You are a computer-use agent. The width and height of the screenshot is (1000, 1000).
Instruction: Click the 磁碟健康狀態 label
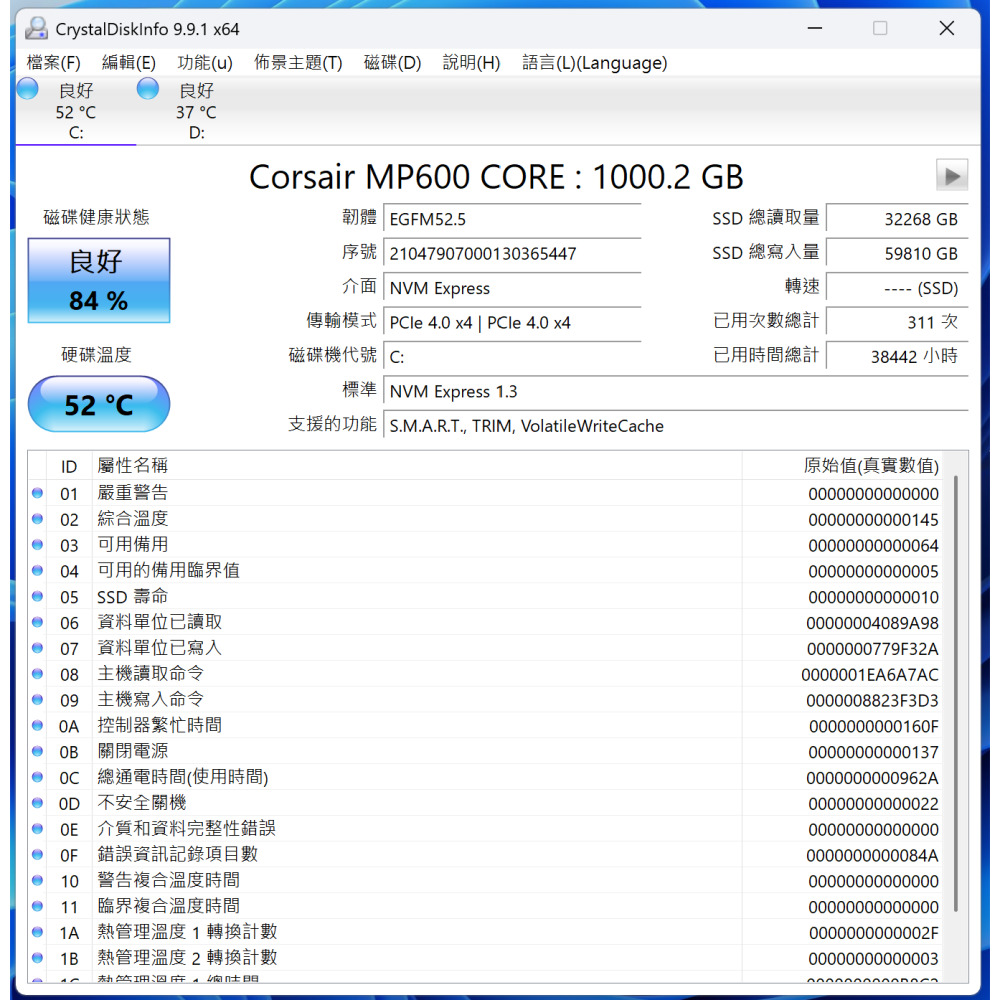(x=96, y=217)
